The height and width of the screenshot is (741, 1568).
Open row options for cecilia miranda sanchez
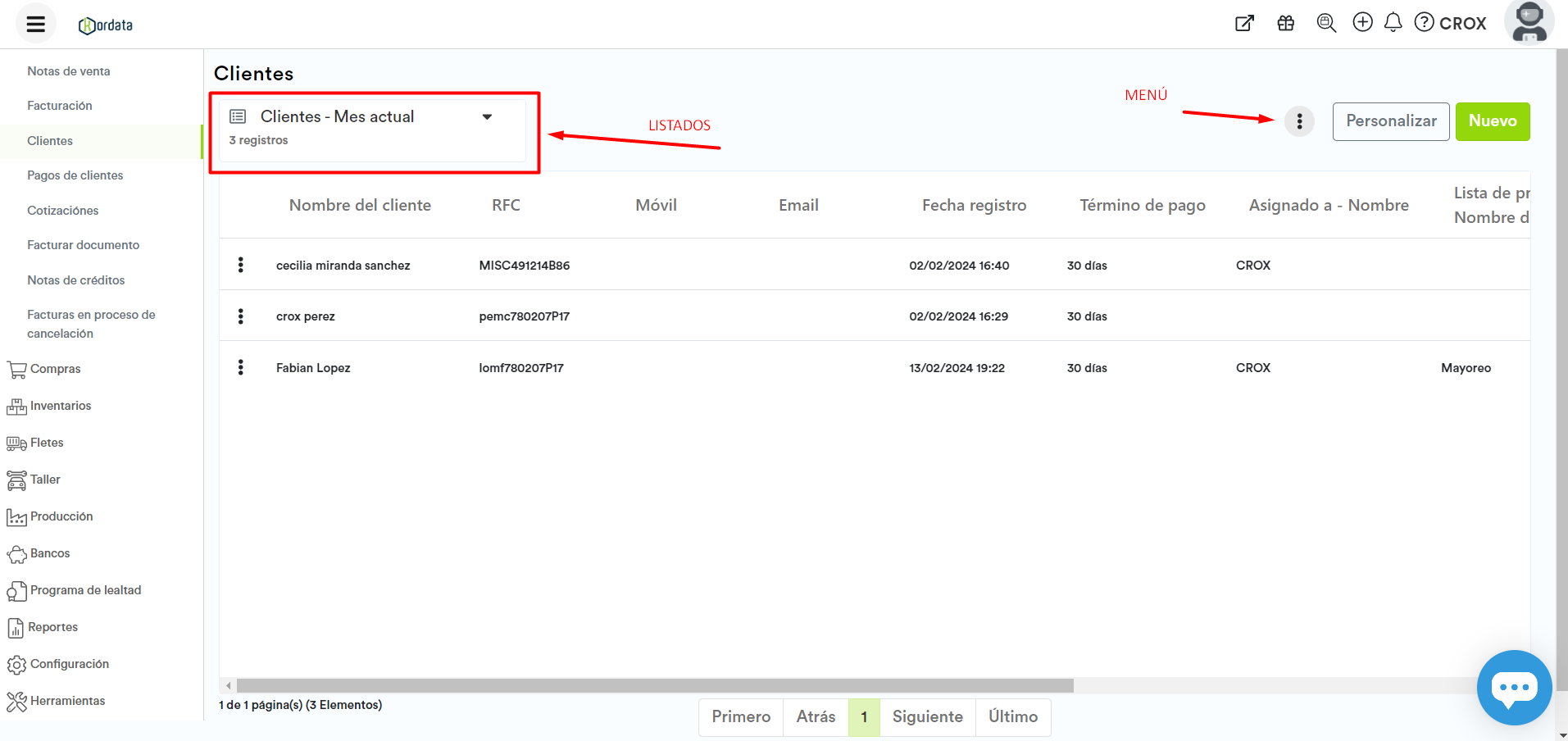[240, 265]
